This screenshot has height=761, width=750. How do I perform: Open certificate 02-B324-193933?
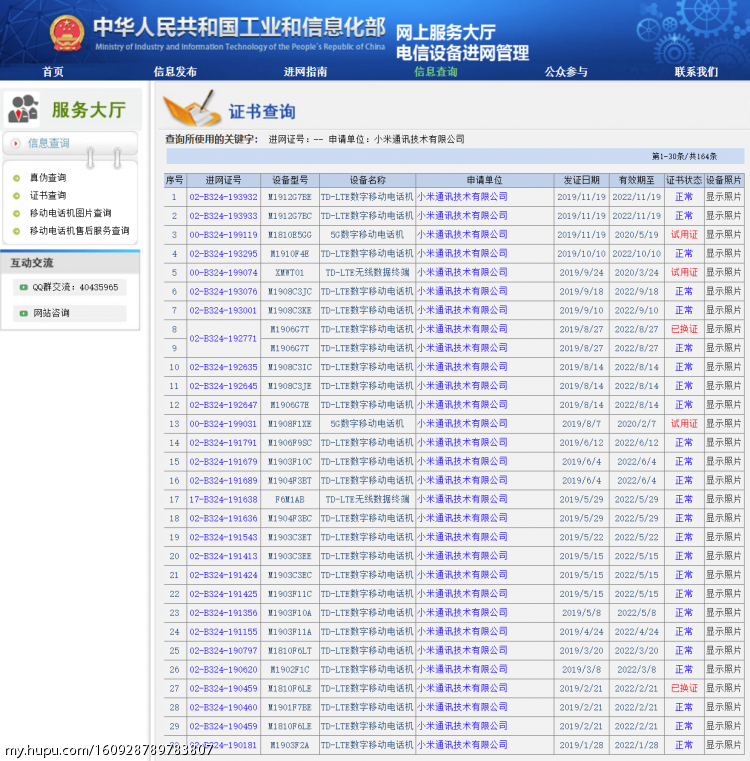coord(223,216)
